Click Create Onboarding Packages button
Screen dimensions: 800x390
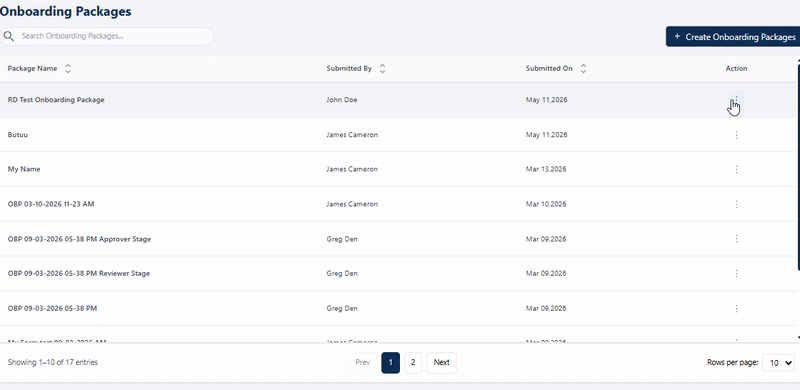pyautogui.click(x=733, y=37)
